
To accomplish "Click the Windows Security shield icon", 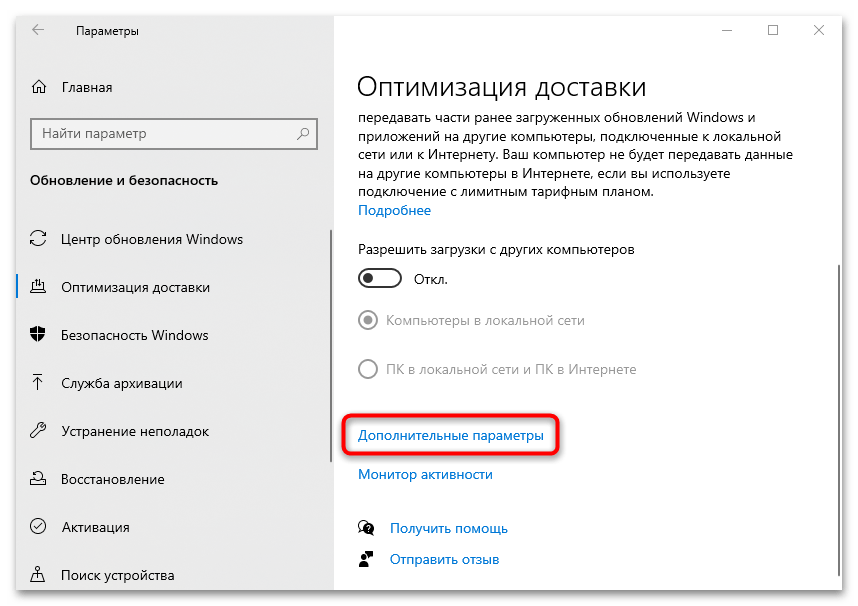I will [39, 335].
